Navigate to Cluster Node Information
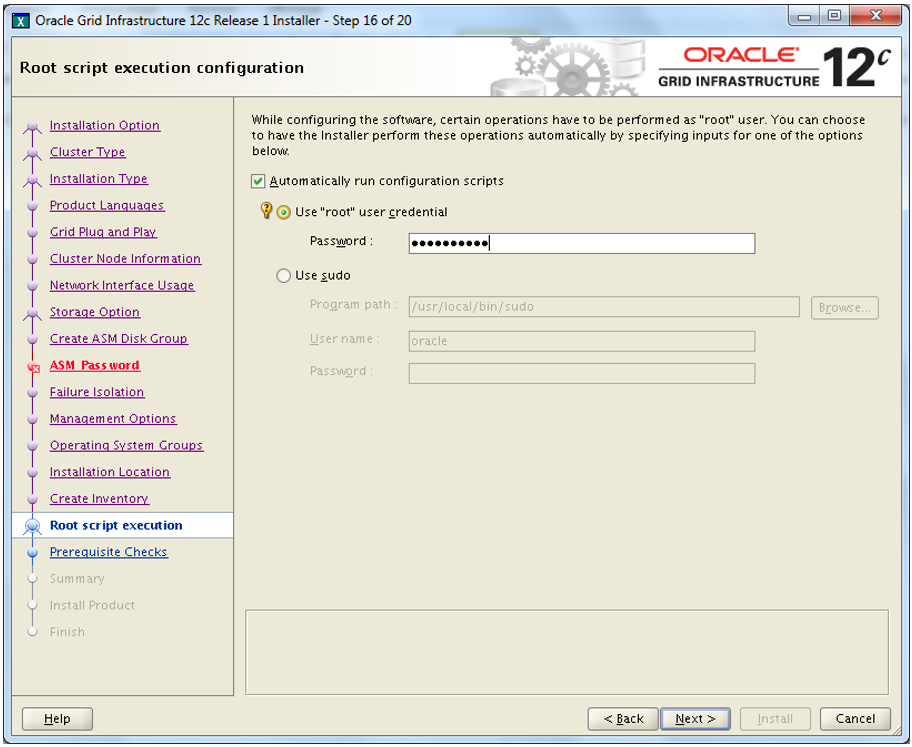 [125, 259]
